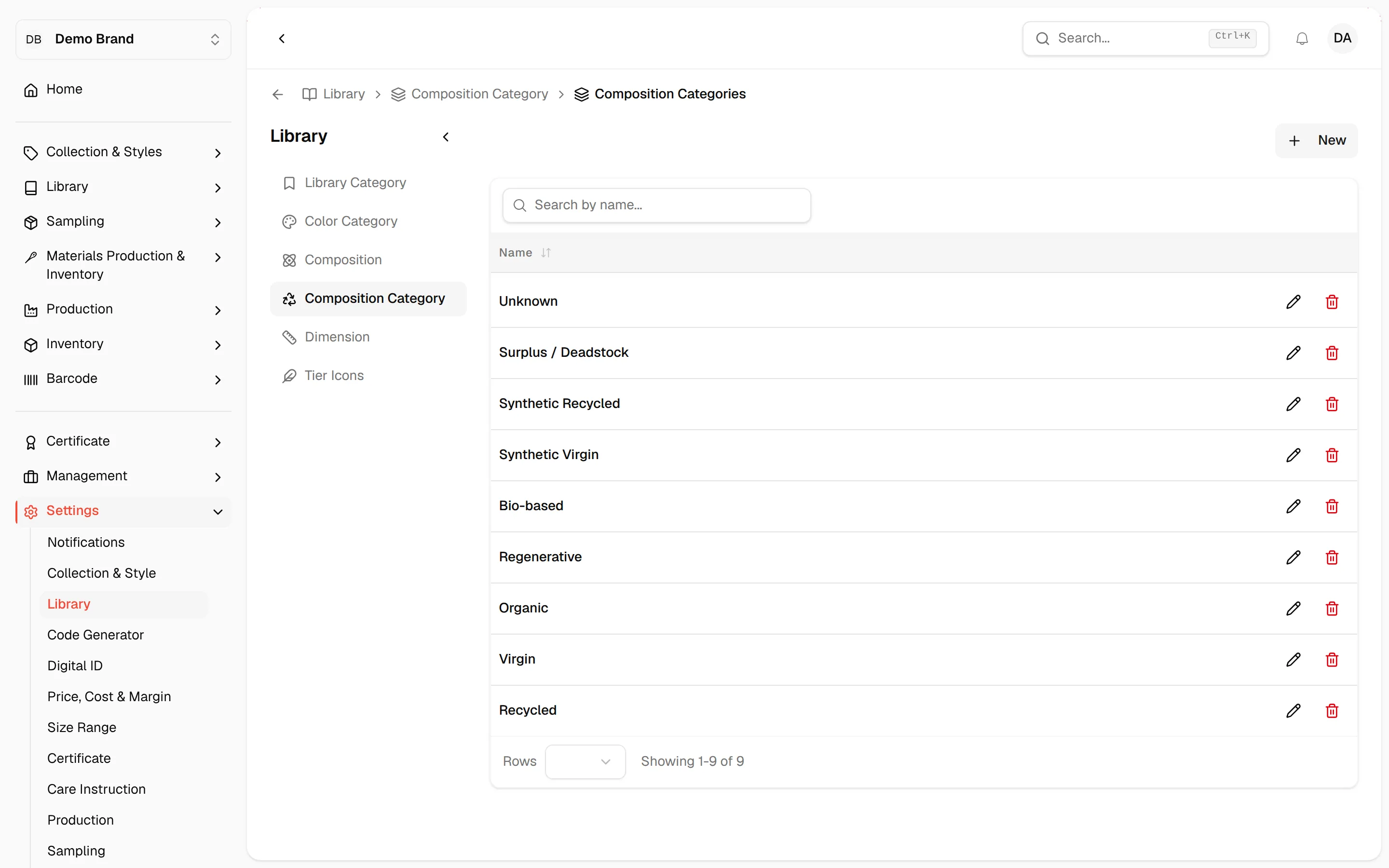Open the Demo Brand switcher
Image resolution: width=1389 pixels, height=868 pixels.
[x=123, y=39]
